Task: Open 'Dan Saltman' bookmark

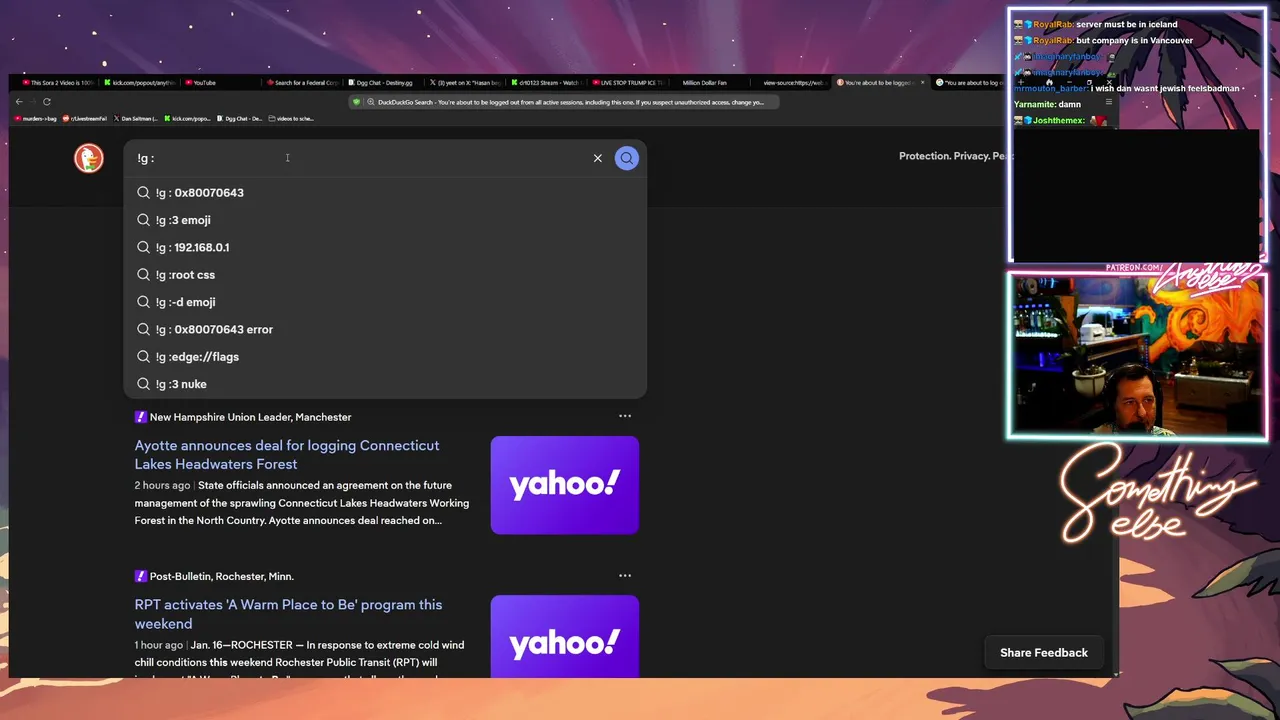Action: click(134, 118)
